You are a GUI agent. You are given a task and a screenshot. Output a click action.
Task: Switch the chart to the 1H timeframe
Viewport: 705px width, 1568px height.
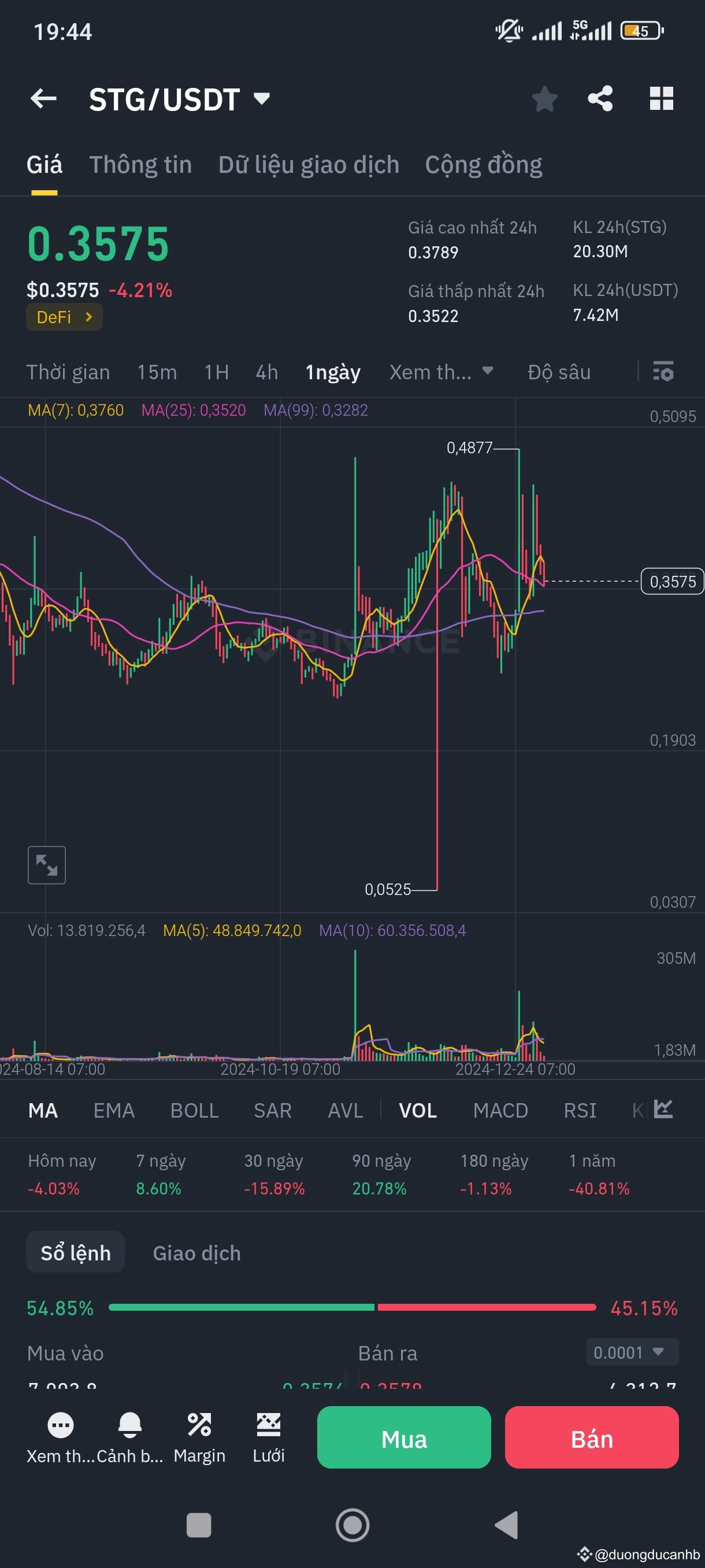[x=217, y=372]
